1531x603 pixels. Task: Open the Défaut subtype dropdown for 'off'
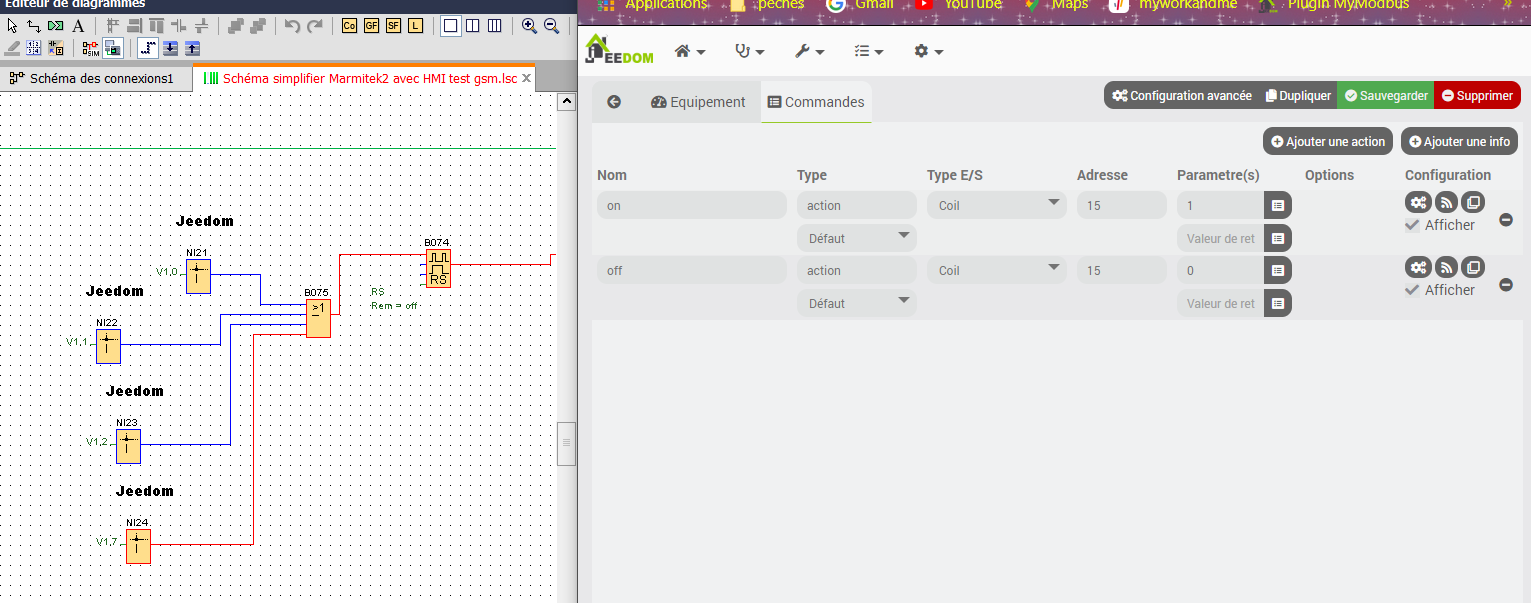(x=856, y=303)
